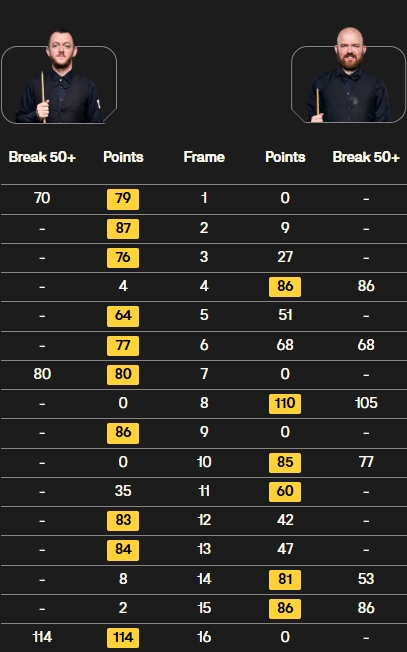Click the 53 break value in frame 14
Screen dimensions: 407x652
pyautogui.click(x=366, y=579)
